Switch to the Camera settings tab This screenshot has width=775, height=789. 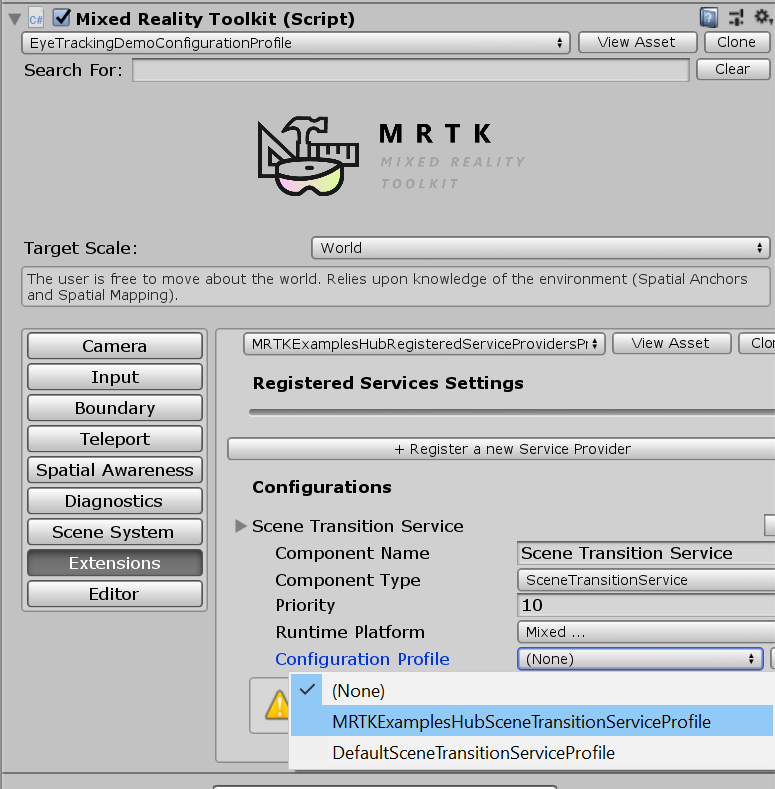(x=115, y=346)
